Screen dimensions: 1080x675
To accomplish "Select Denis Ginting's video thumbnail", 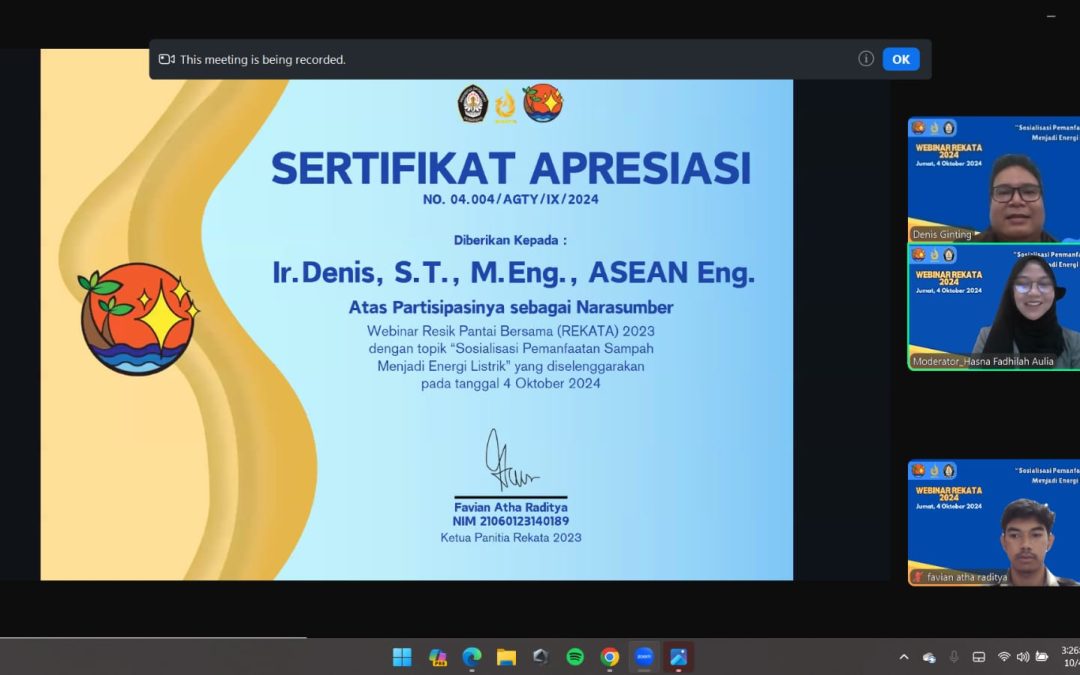I will [x=993, y=180].
